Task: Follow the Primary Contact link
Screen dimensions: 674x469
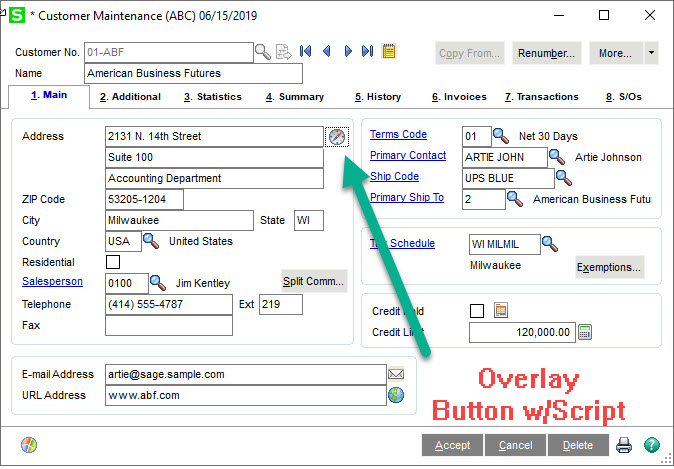Action: pyautogui.click(x=408, y=155)
